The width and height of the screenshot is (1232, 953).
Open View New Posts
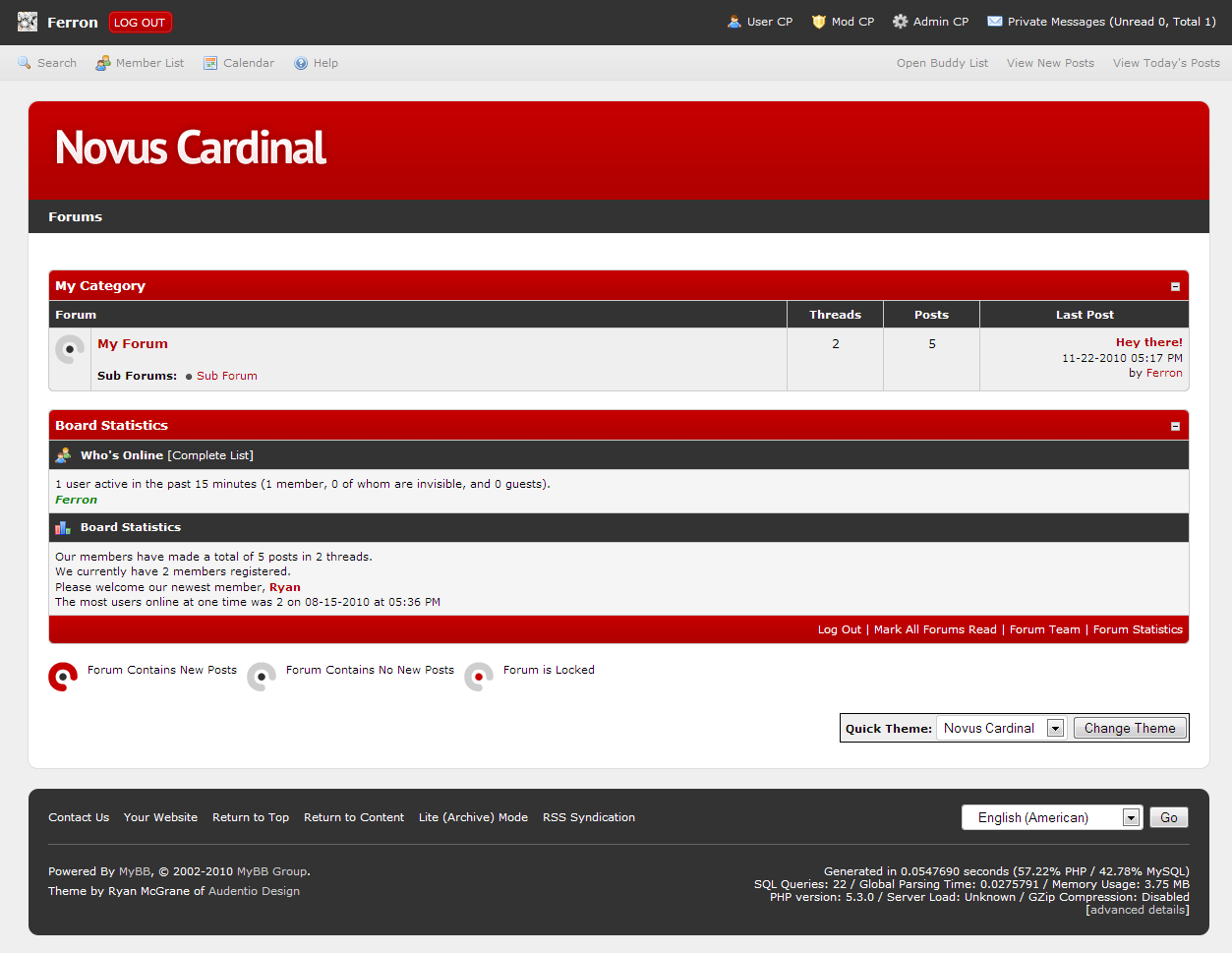[1050, 63]
